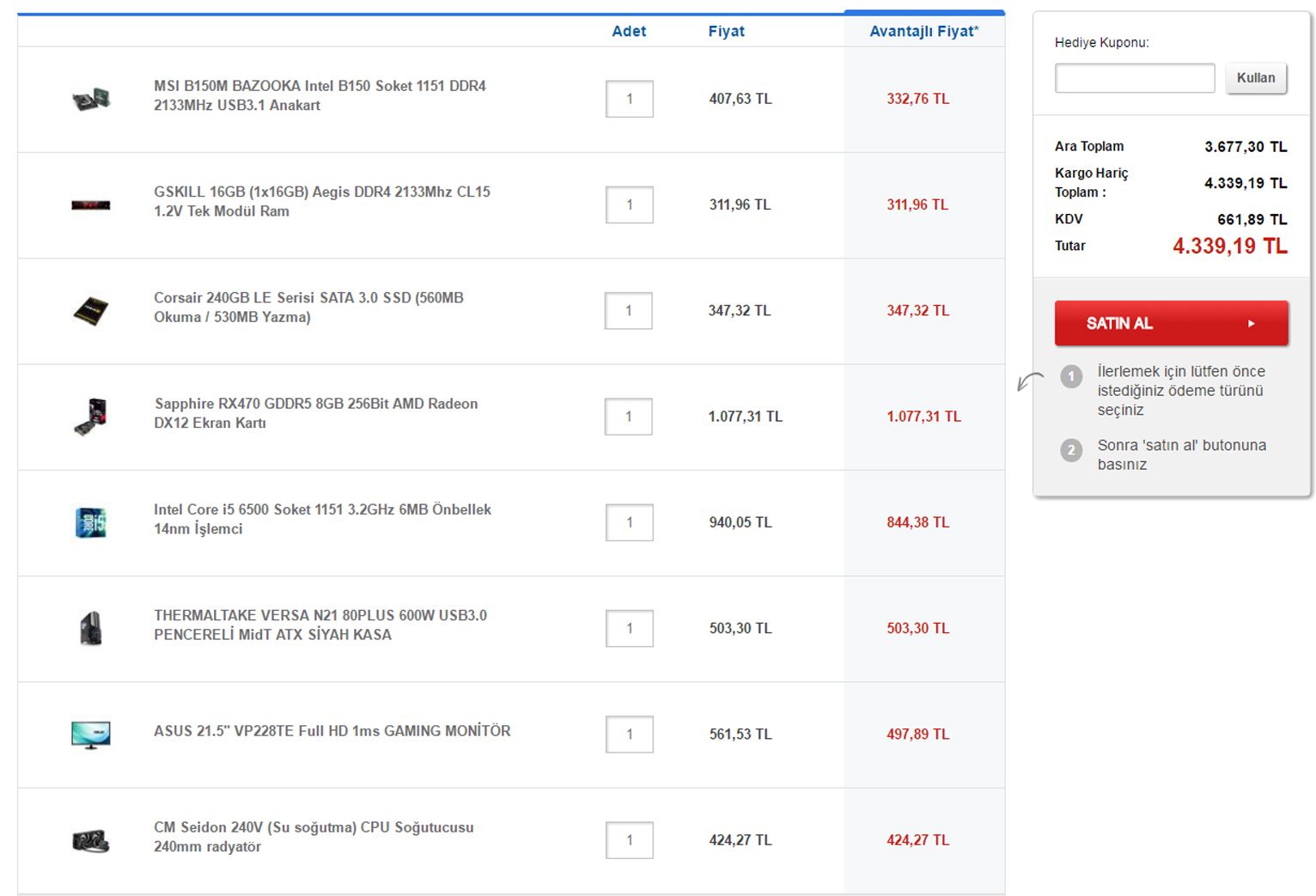Click the quantity field for Intel Core i5 6500

coord(630,522)
